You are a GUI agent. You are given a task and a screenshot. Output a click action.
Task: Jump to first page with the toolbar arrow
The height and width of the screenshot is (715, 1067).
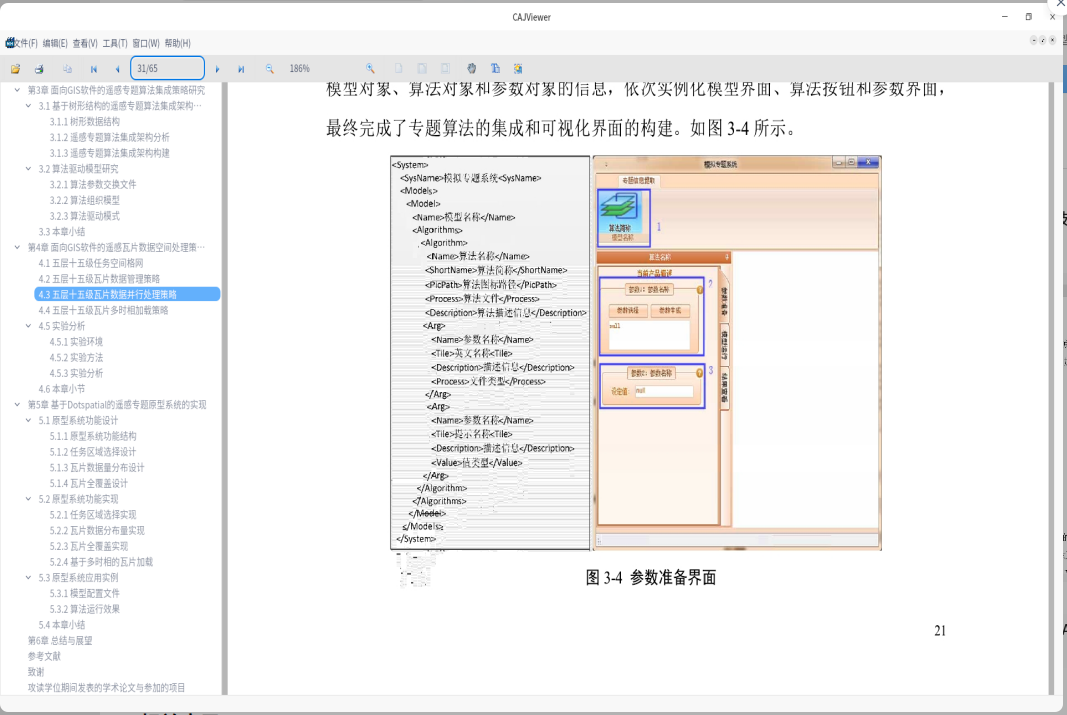pyautogui.click(x=94, y=69)
